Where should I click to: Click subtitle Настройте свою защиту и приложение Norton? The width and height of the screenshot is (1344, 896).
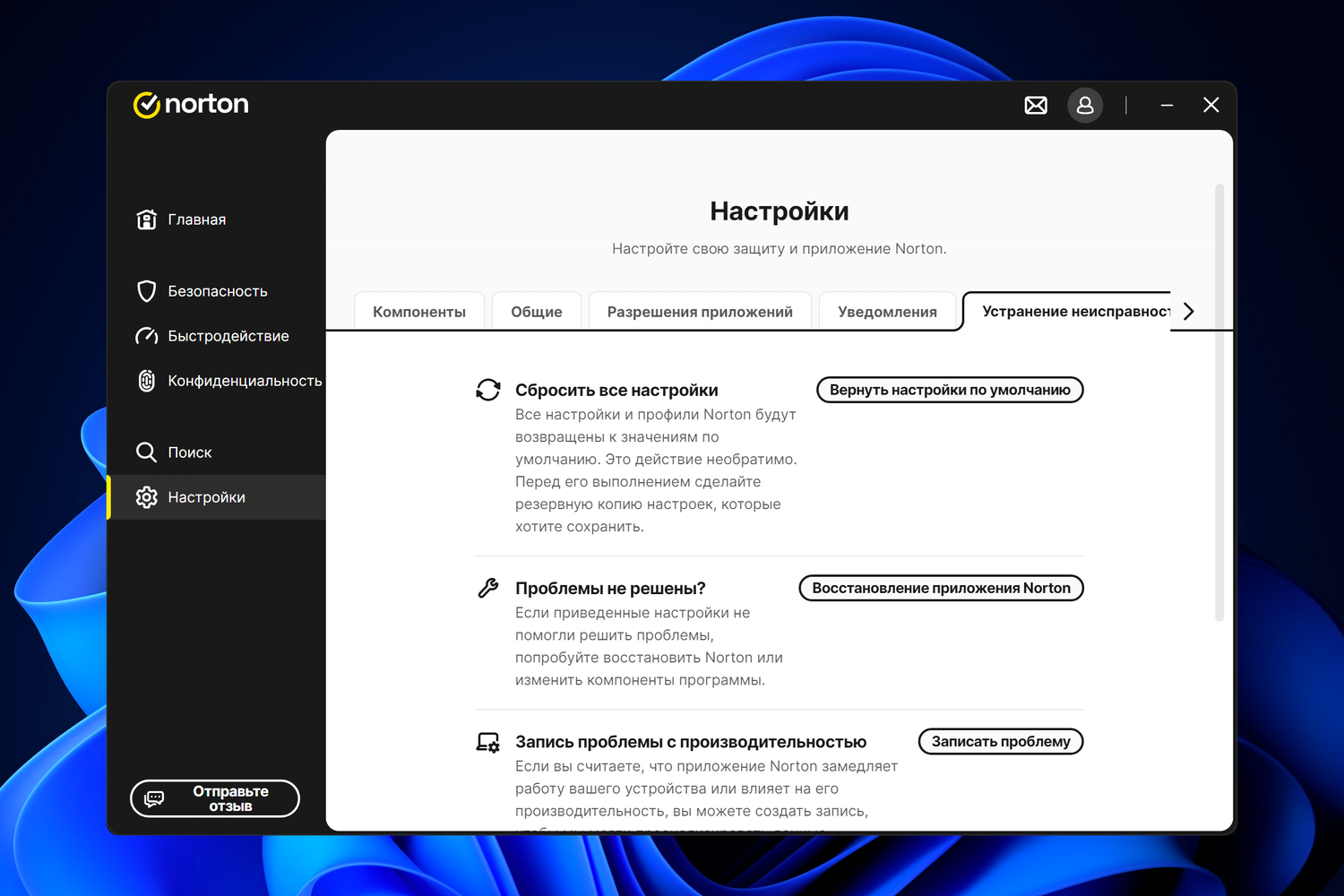click(780, 248)
